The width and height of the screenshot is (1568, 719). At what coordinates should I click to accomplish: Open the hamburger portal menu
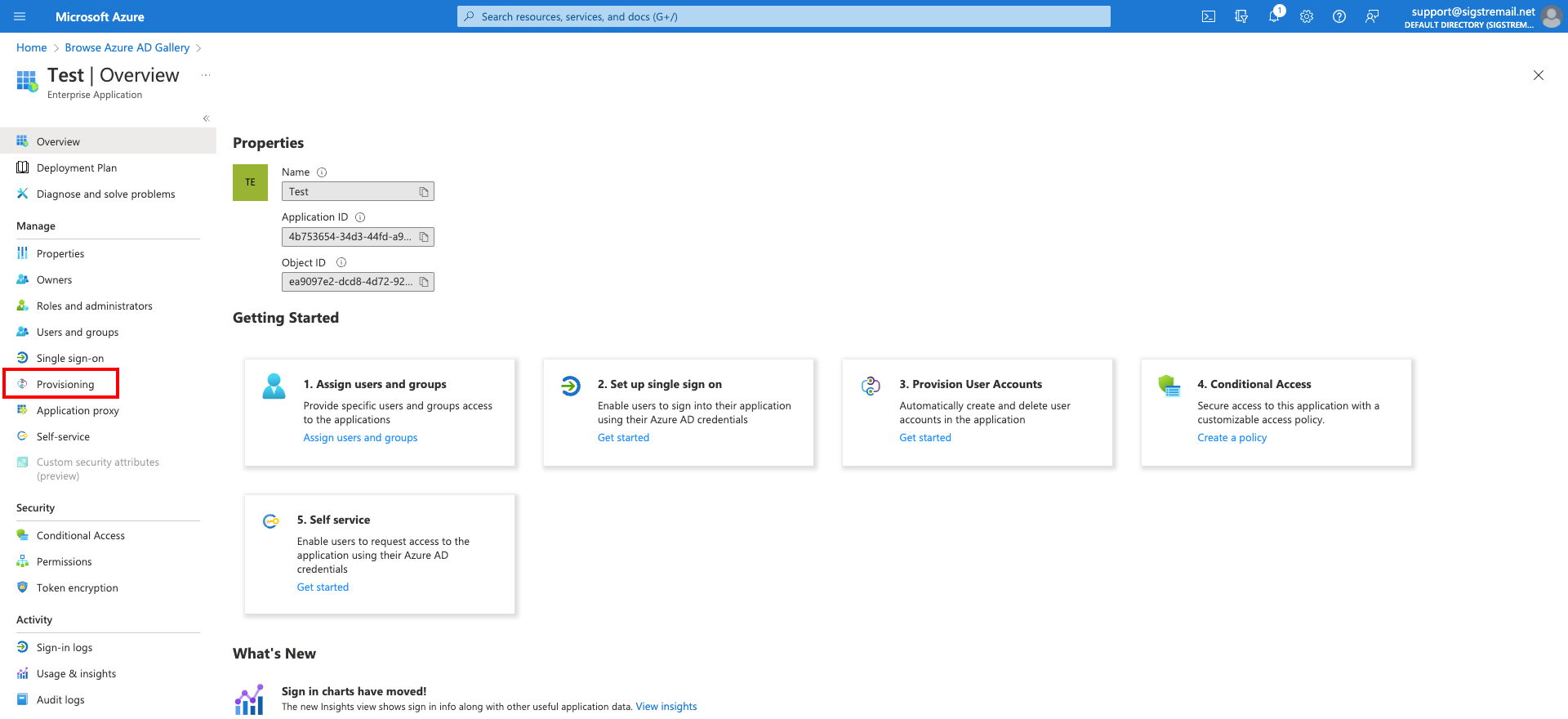point(20,16)
